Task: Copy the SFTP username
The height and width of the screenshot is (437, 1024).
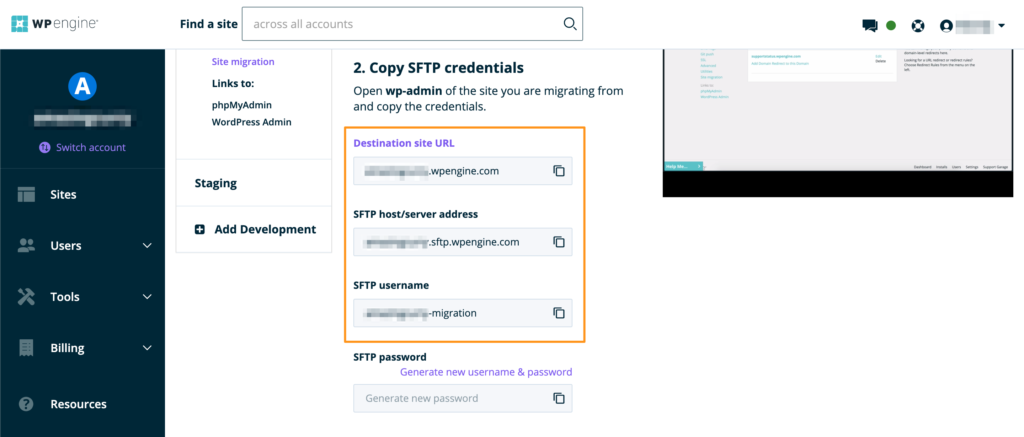Action: 560,313
